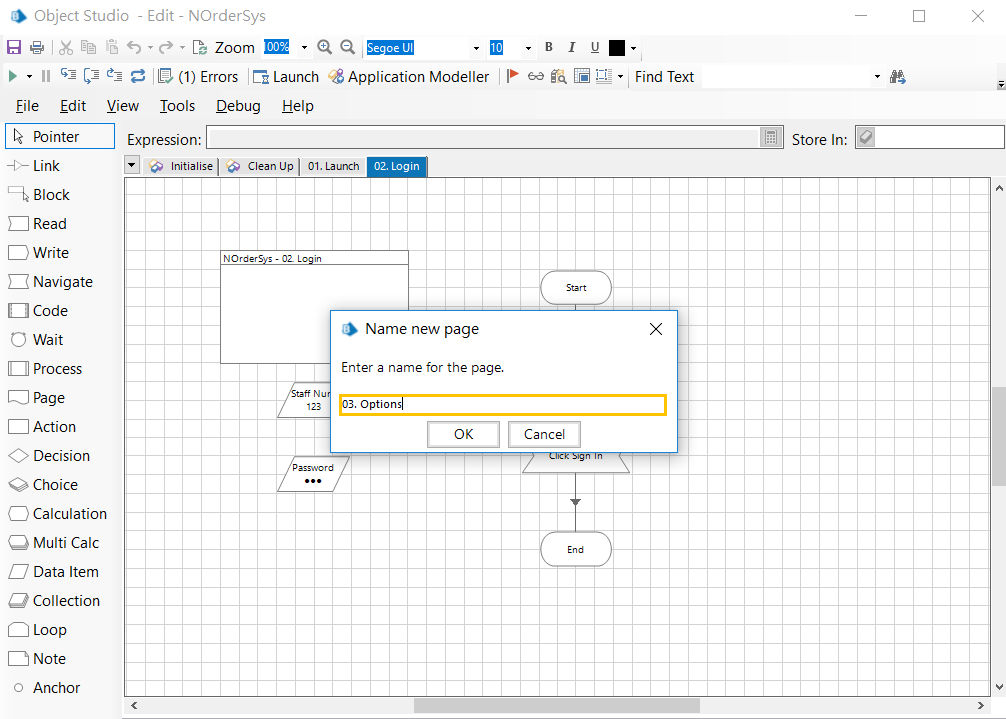The width and height of the screenshot is (1006, 719).
Task: Click the Expression input field
Action: point(484,137)
